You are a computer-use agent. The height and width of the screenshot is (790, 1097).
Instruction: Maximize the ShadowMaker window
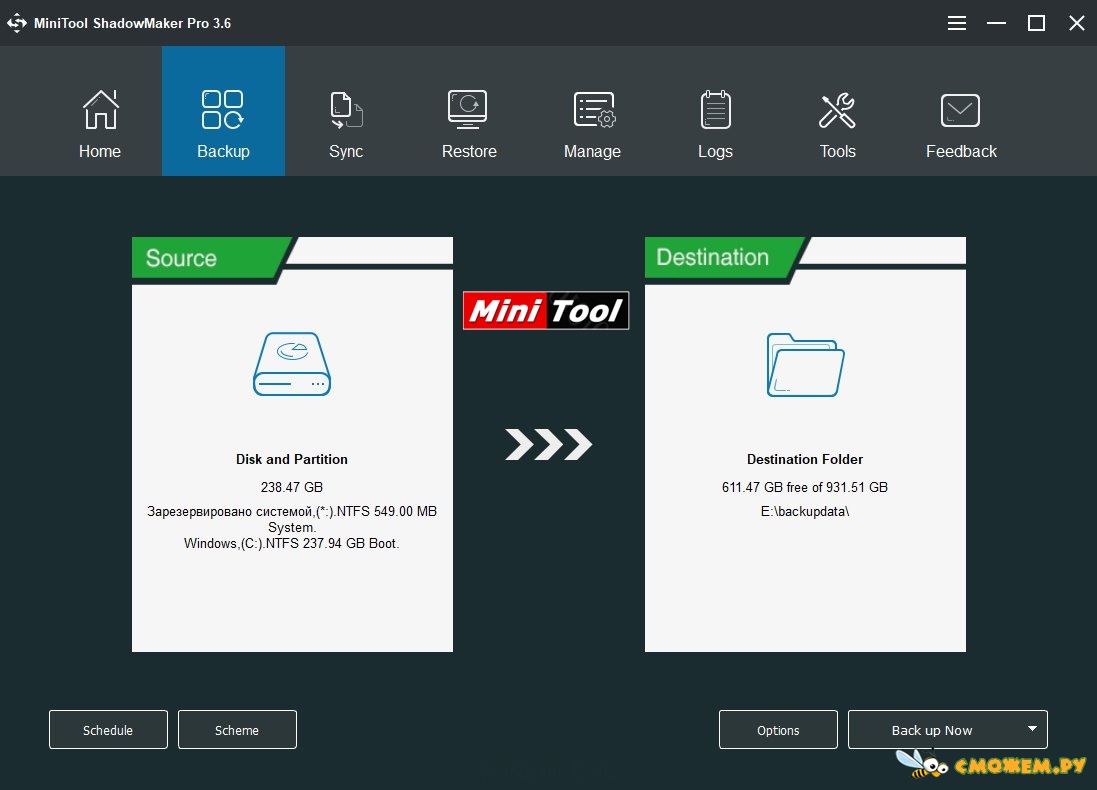pyautogui.click(x=1036, y=23)
